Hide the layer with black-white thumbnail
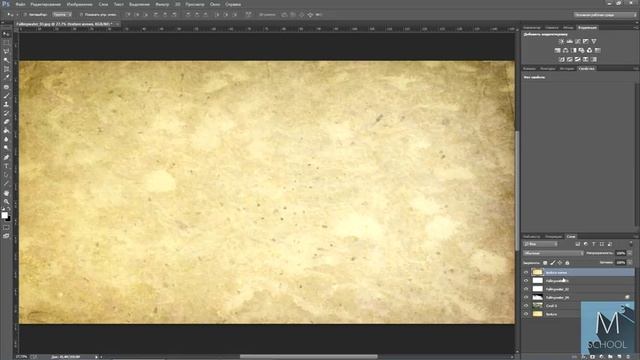 pyautogui.click(x=526, y=297)
